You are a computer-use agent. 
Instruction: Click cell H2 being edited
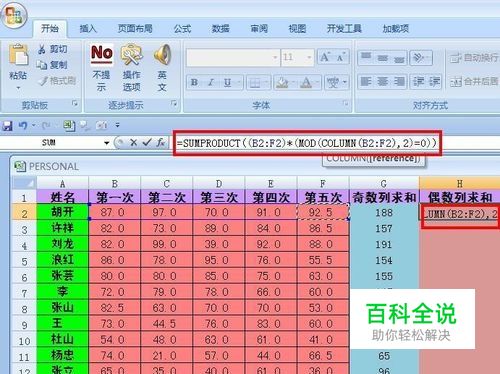(460, 214)
